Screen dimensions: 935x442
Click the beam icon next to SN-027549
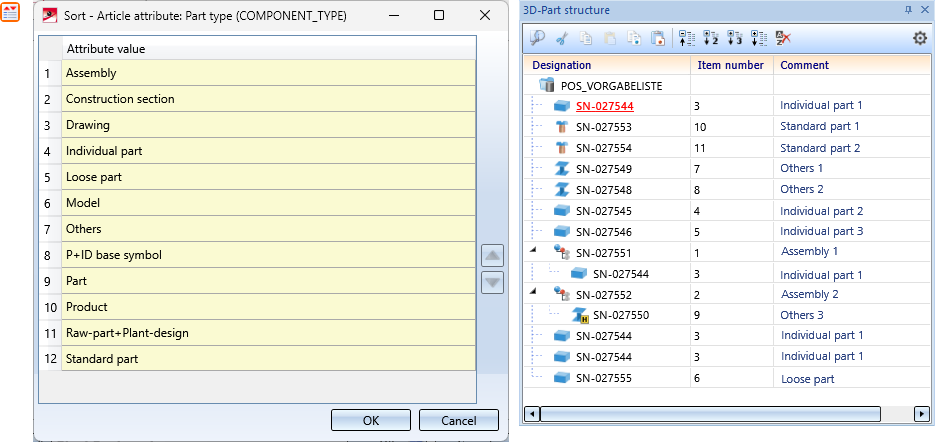562,169
